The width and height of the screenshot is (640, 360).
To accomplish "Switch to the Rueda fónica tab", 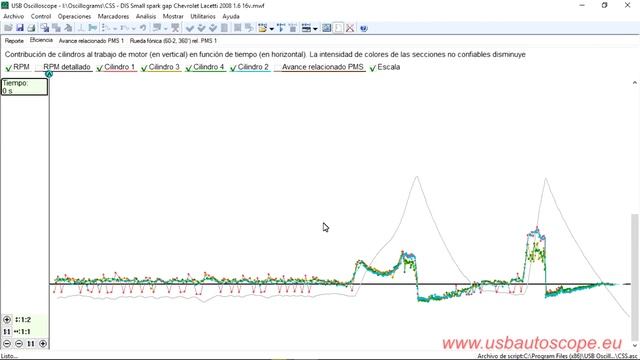I will point(173,41).
